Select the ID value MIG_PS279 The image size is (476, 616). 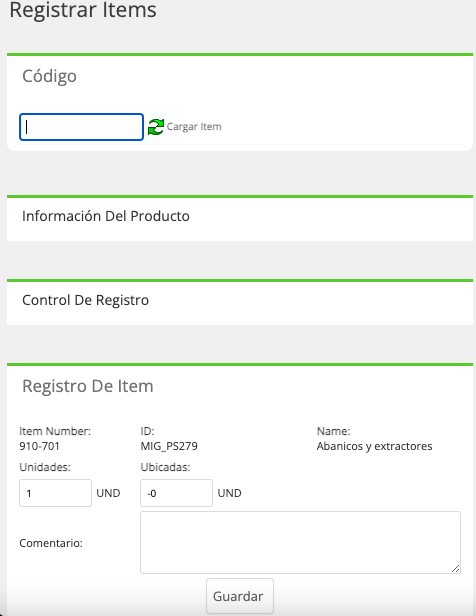click(x=169, y=446)
